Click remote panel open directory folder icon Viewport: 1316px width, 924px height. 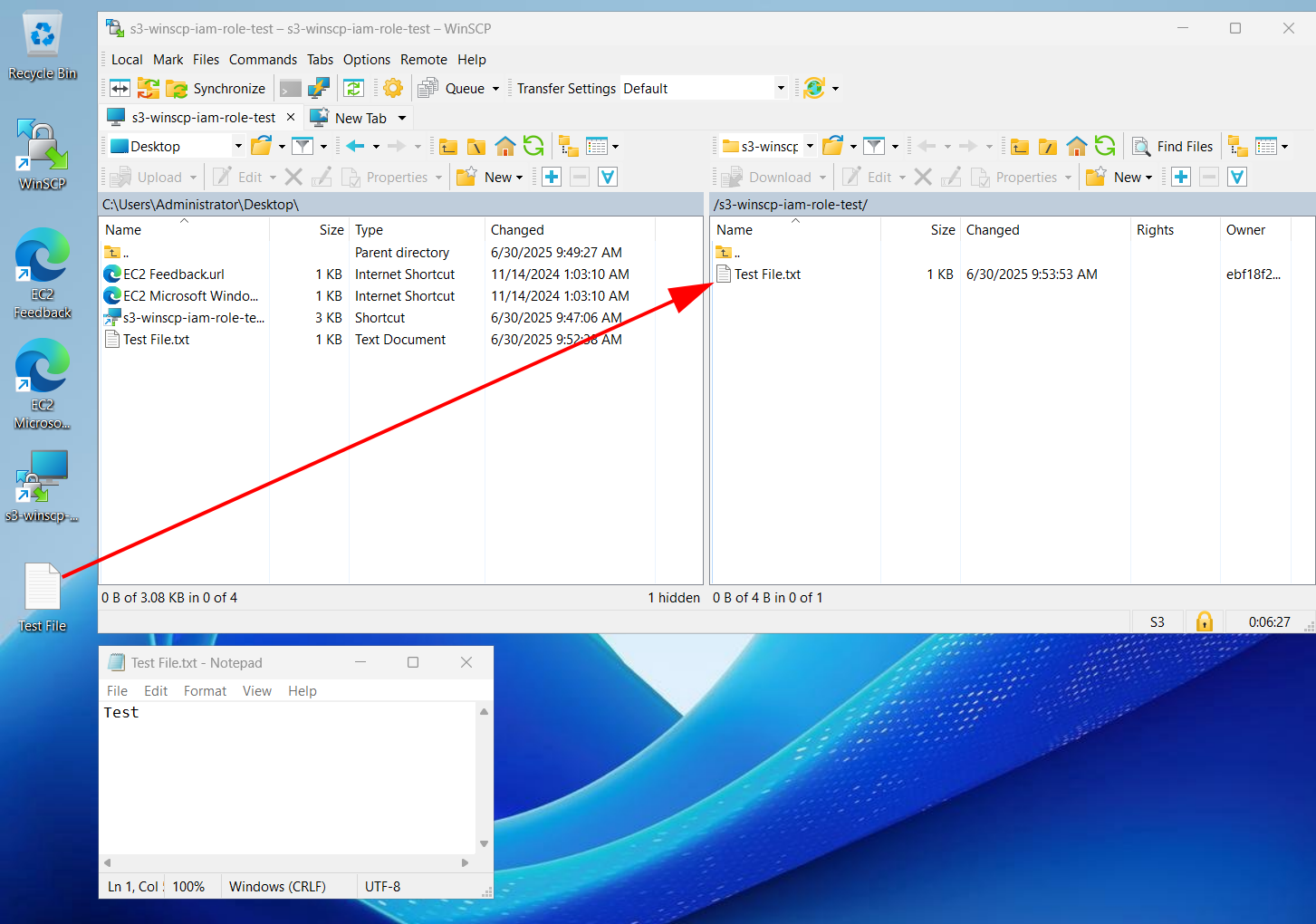click(833, 146)
